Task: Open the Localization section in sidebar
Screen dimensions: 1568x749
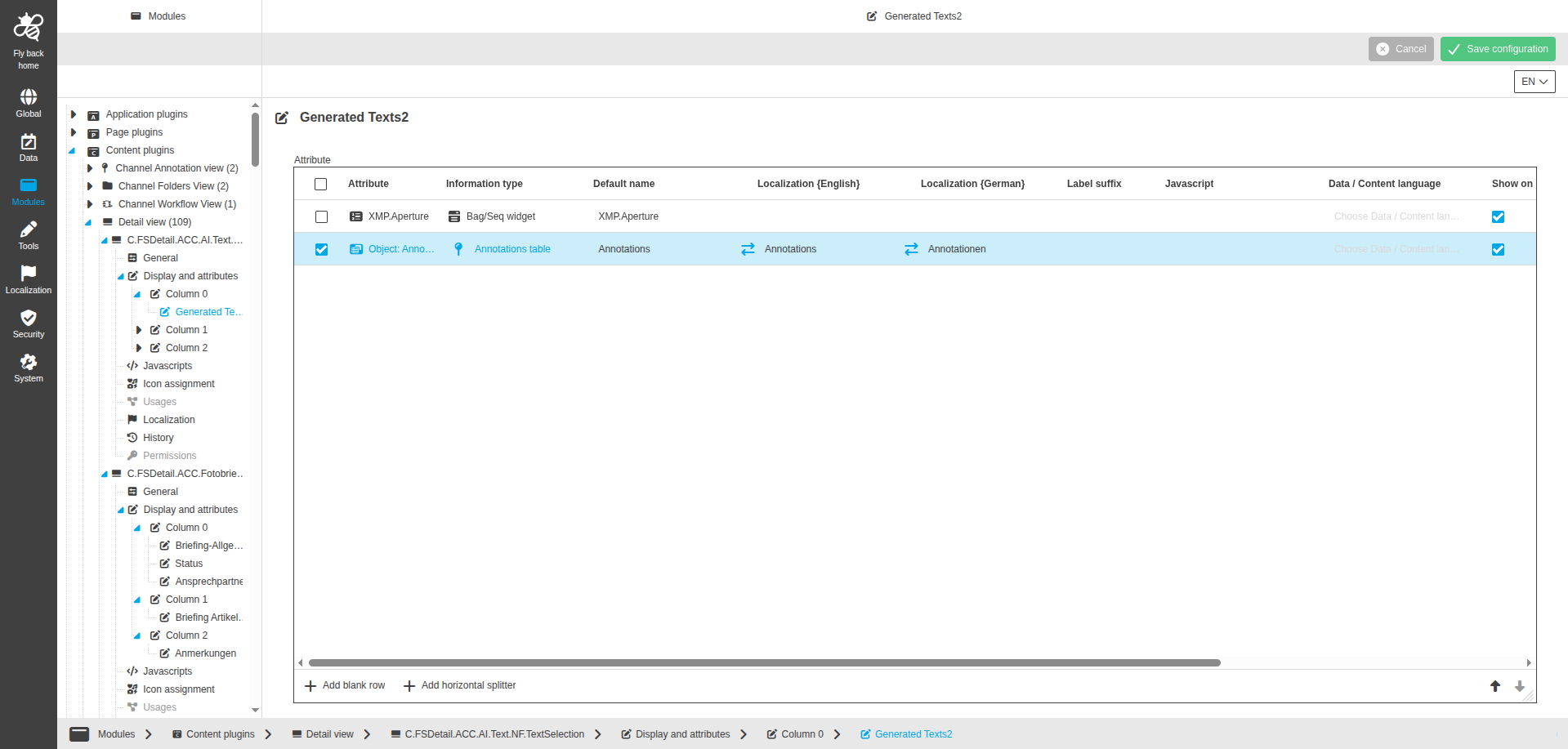Action: 29,279
